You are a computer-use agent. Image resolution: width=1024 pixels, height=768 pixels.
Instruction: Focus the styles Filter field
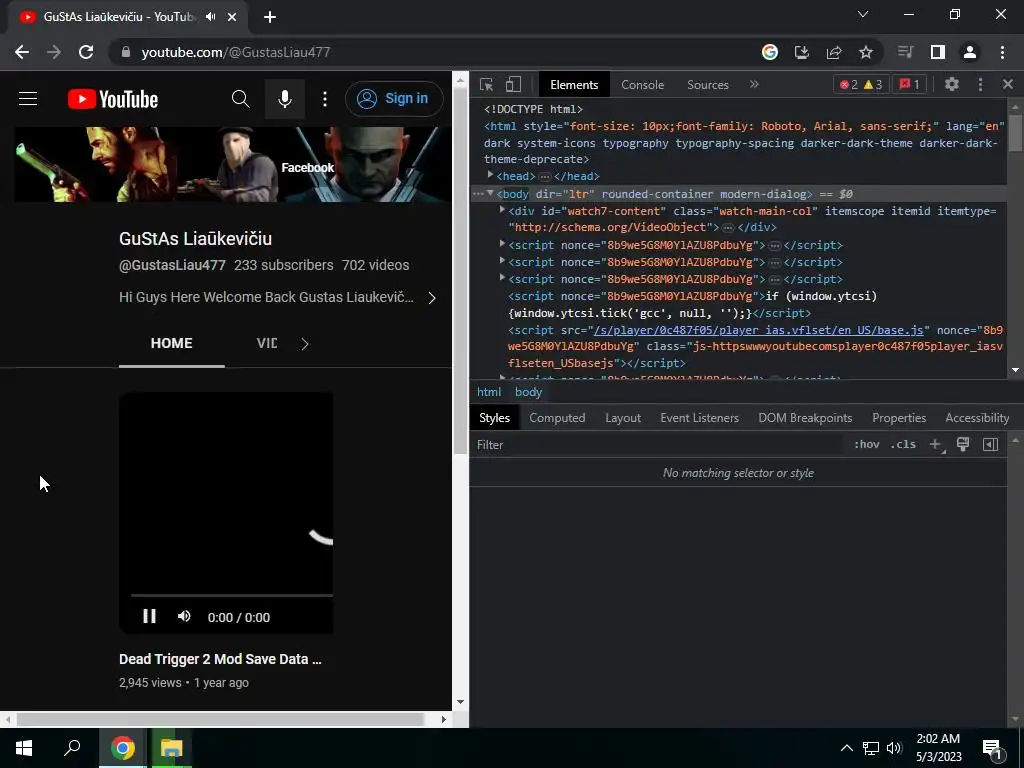click(656, 445)
